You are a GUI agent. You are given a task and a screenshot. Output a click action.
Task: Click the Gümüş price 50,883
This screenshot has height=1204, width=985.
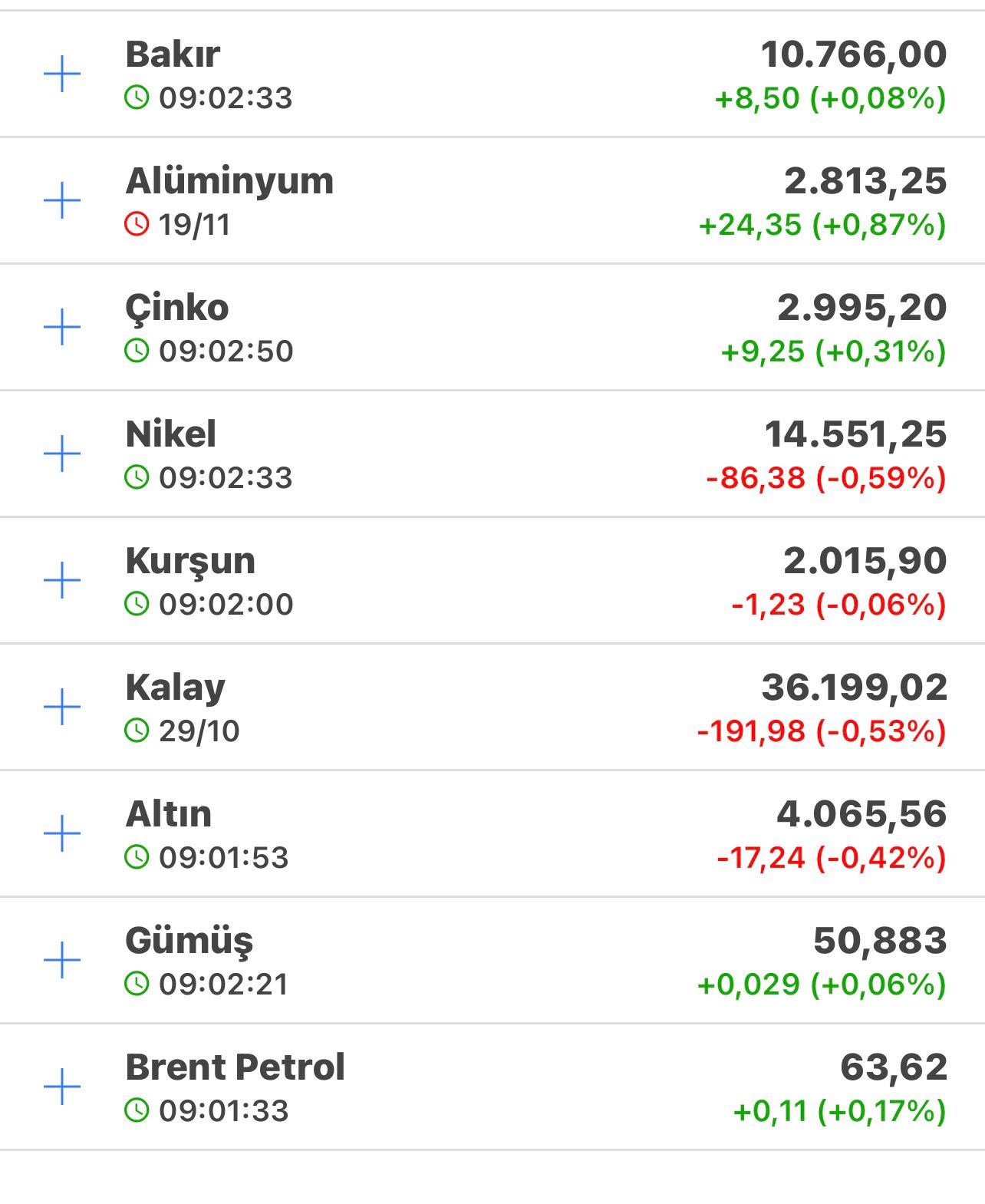tap(880, 941)
